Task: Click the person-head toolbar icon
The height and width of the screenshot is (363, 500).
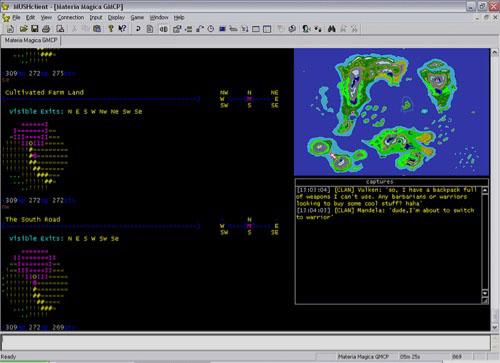Action: click(x=306, y=29)
